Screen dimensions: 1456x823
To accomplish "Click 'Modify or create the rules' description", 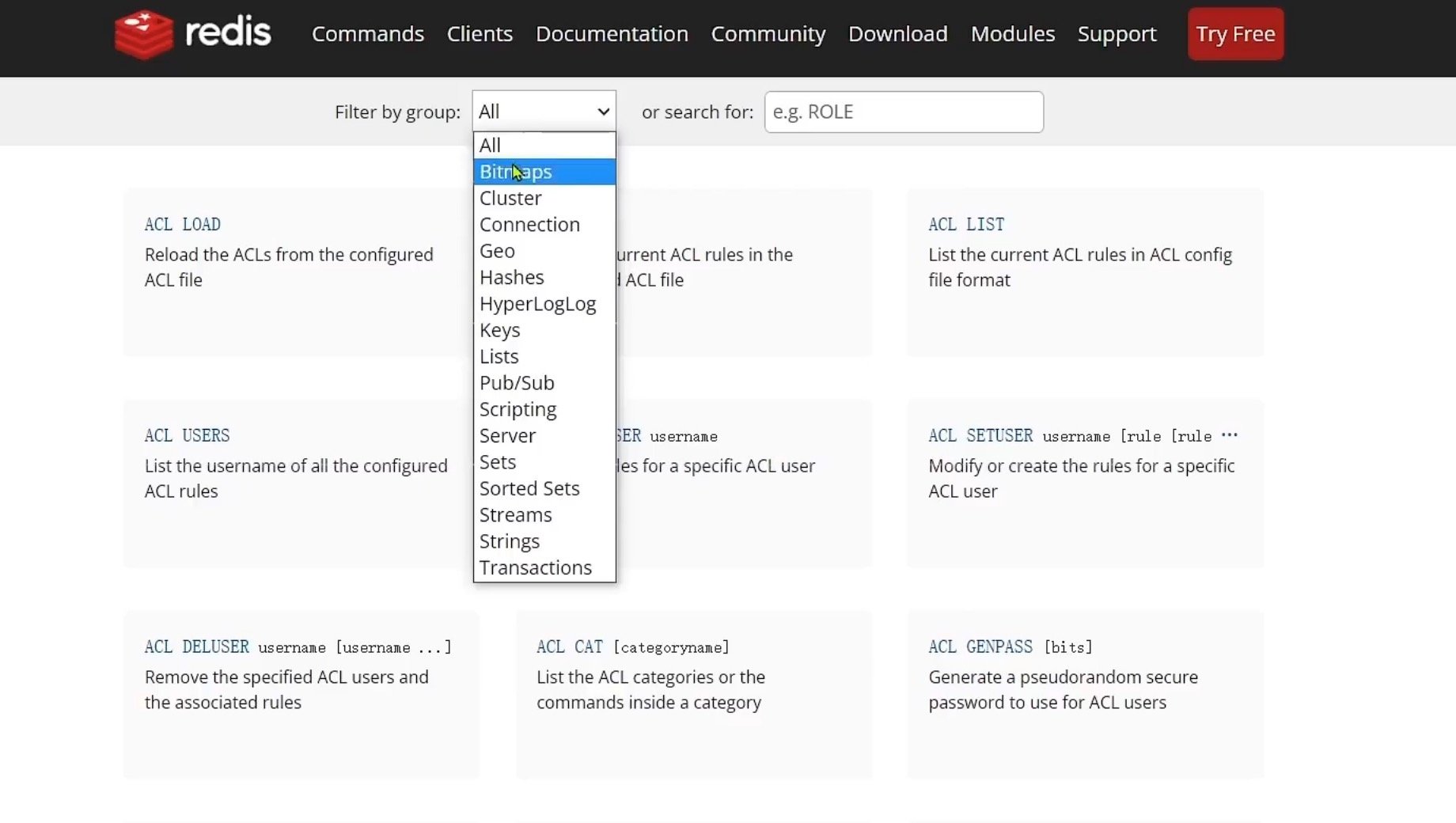I will 1081,479.
